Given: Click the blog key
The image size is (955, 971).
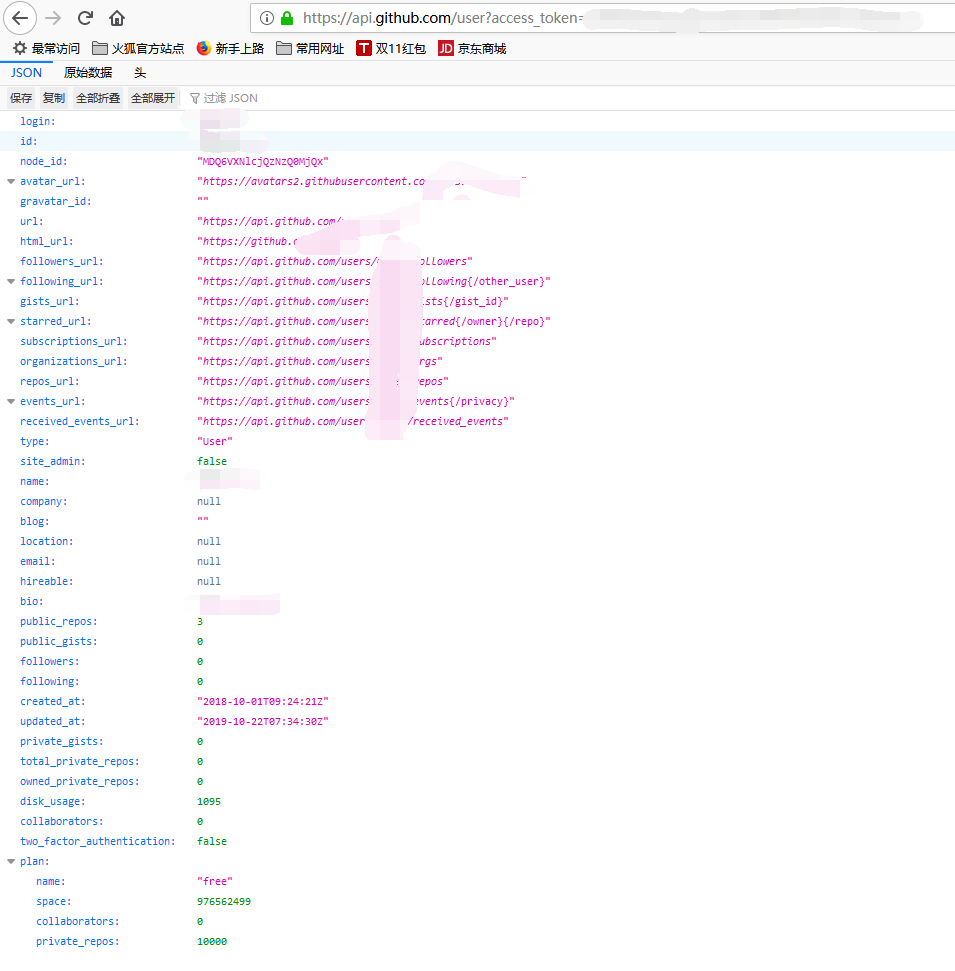Looking at the screenshot, I should tap(34, 521).
